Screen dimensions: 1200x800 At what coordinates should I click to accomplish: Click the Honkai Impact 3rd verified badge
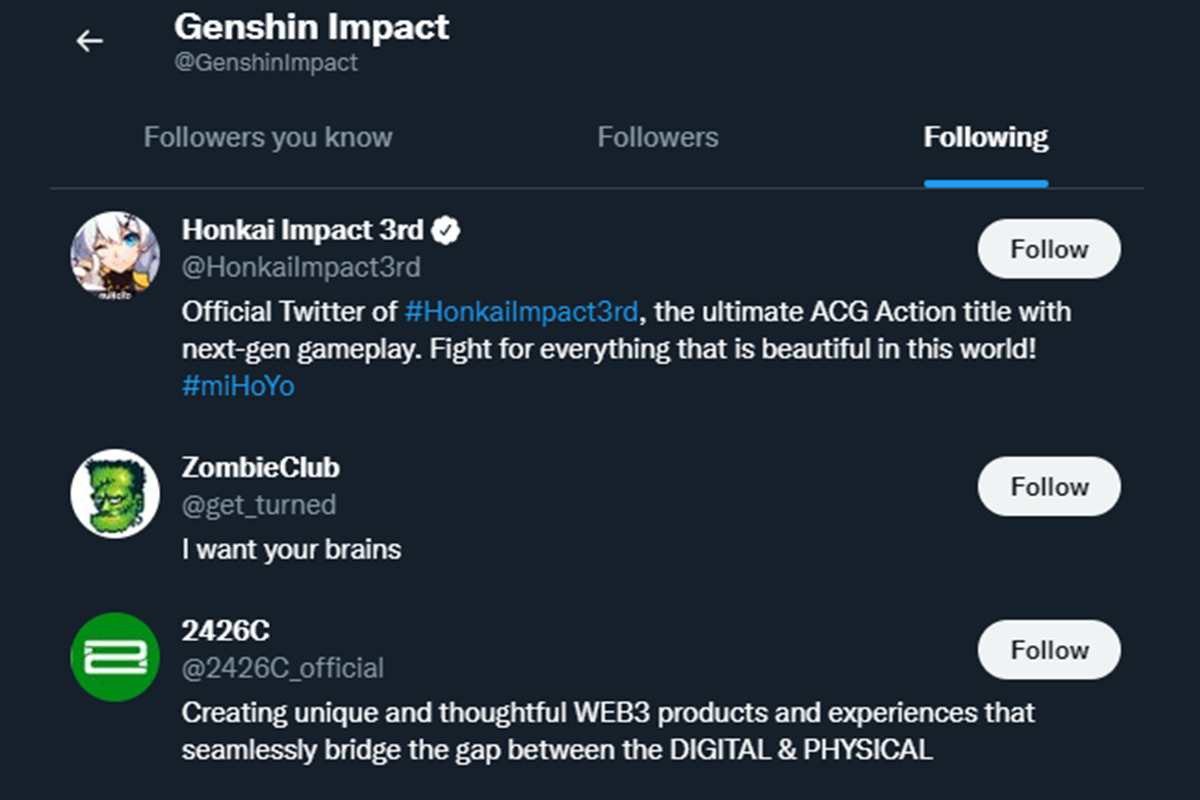446,231
